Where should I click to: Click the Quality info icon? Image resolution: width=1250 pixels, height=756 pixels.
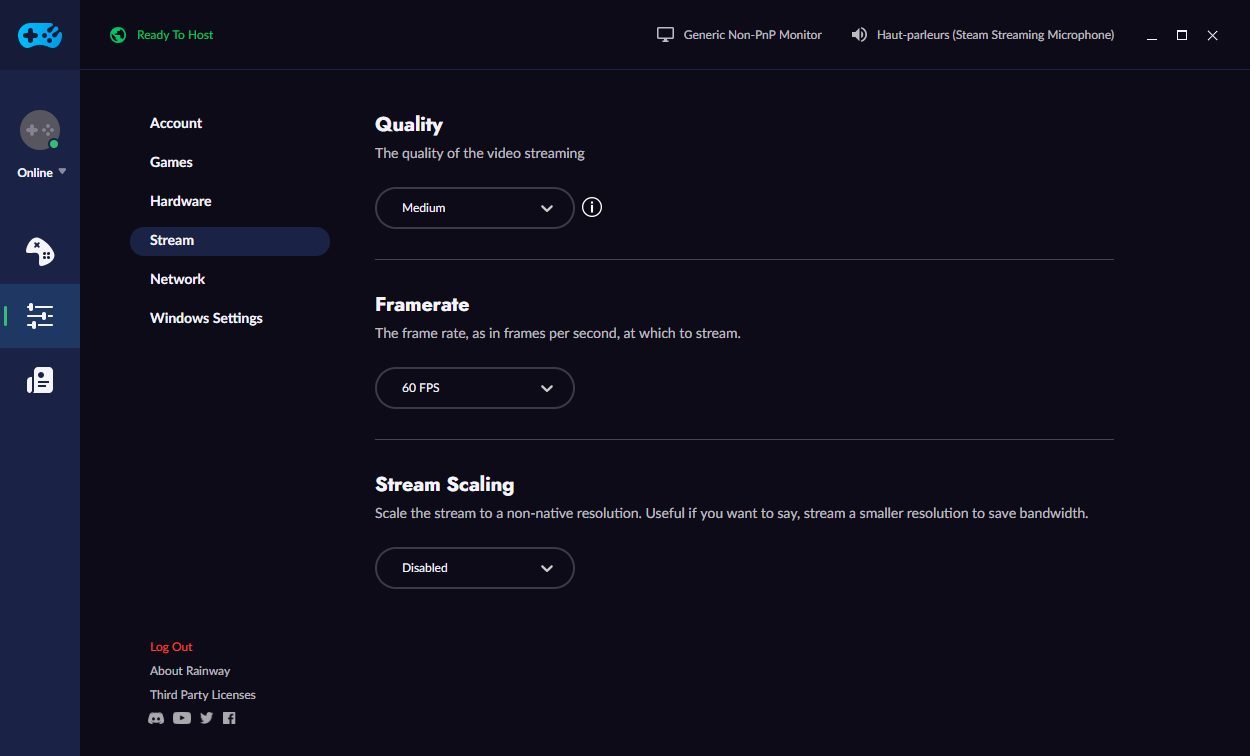coord(592,208)
